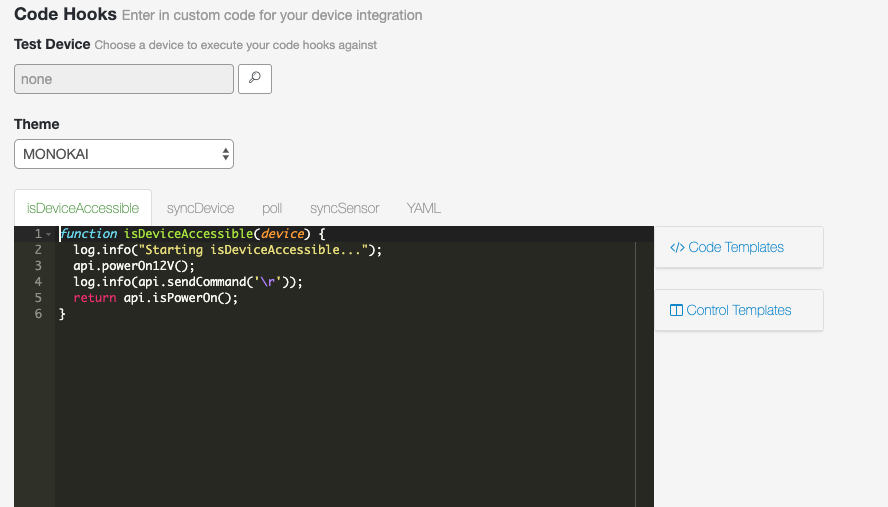Click the closing brace on line 6

(62, 313)
